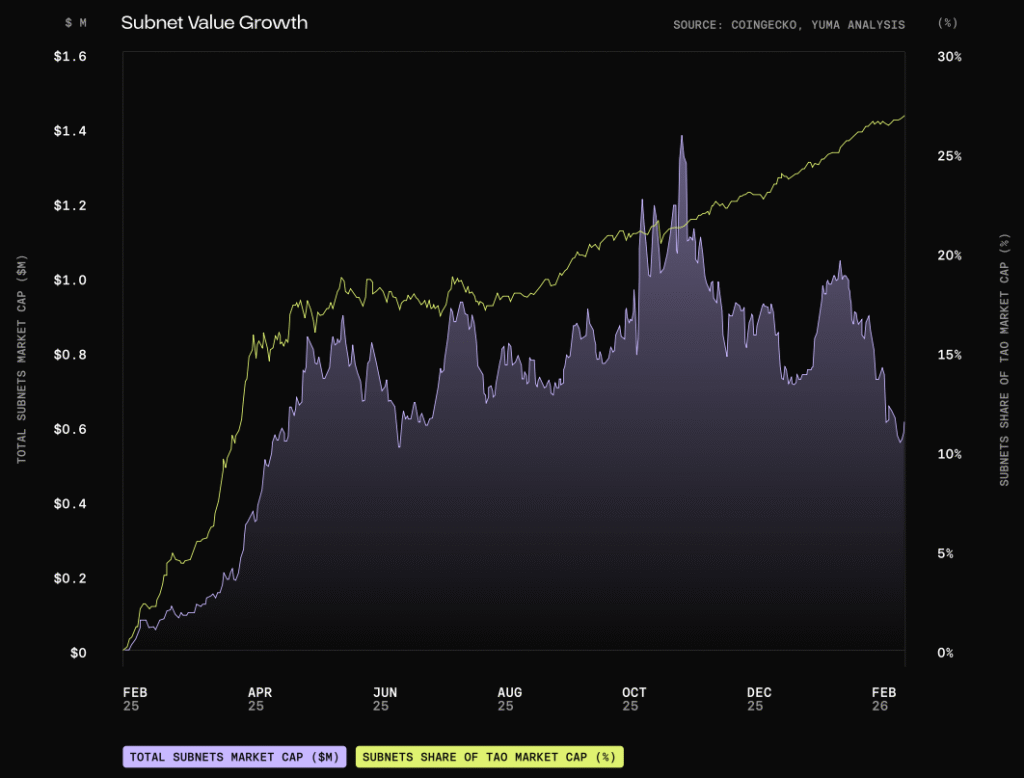Click the JUN 25 x-axis label

click(384, 698)
